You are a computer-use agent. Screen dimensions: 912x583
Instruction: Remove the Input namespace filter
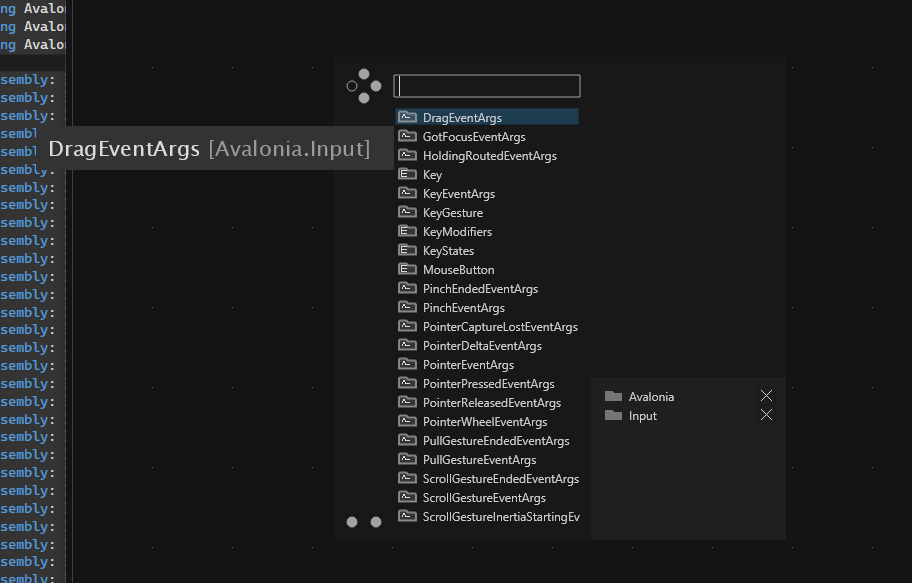766,415
